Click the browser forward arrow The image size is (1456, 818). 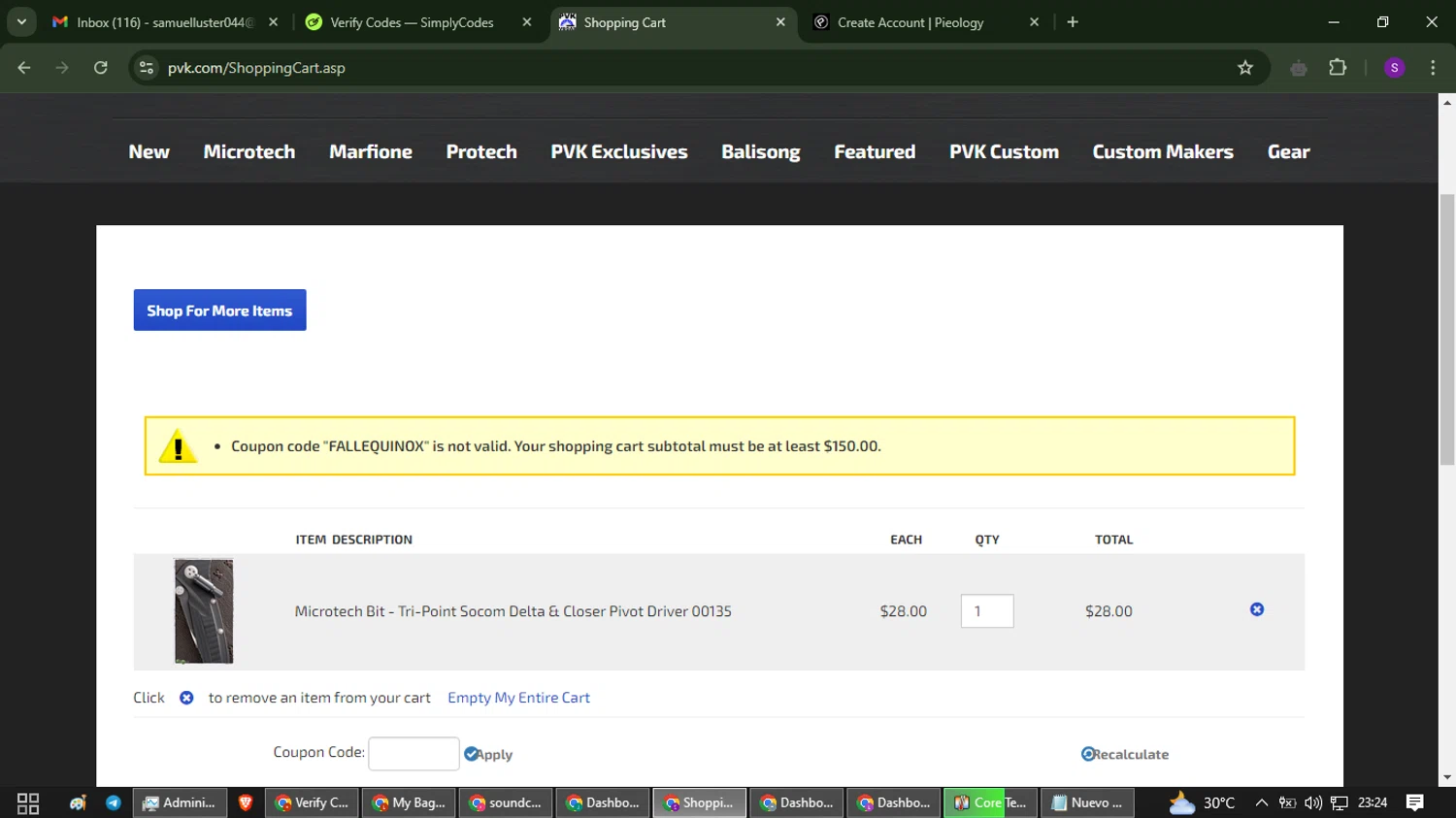coord(62,68)
